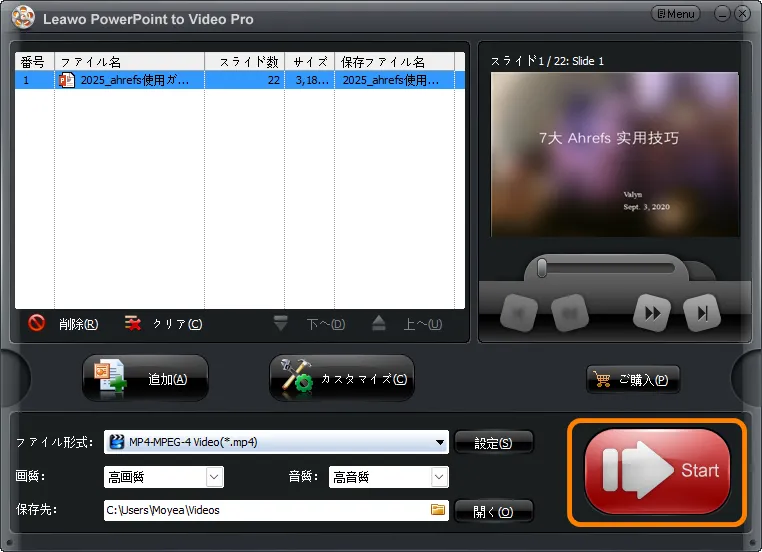Click the Leawo app logo icon
The image size is (762, 552).
click(23, 17)
